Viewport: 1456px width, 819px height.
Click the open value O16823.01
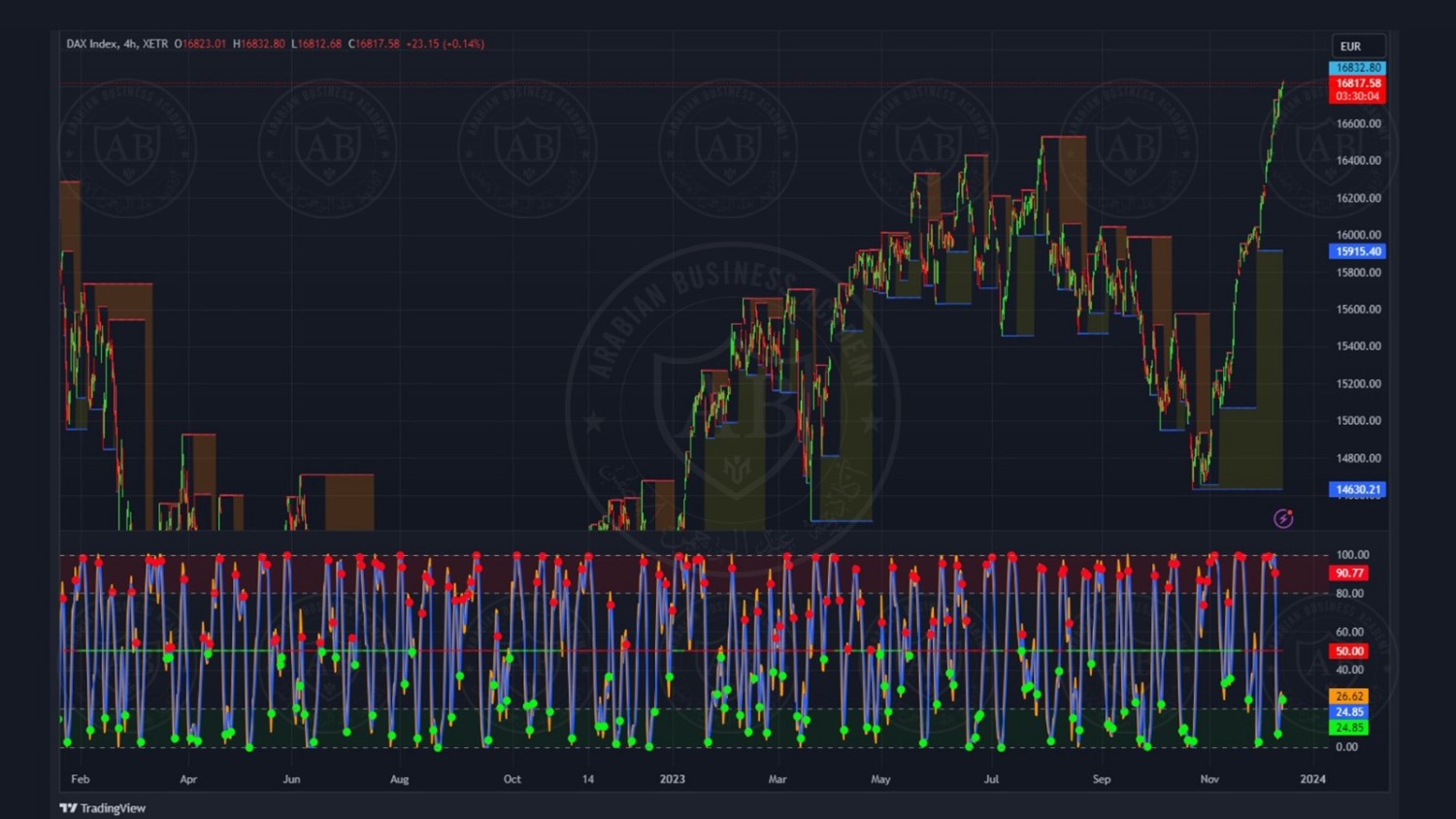(x=200, y=44)
